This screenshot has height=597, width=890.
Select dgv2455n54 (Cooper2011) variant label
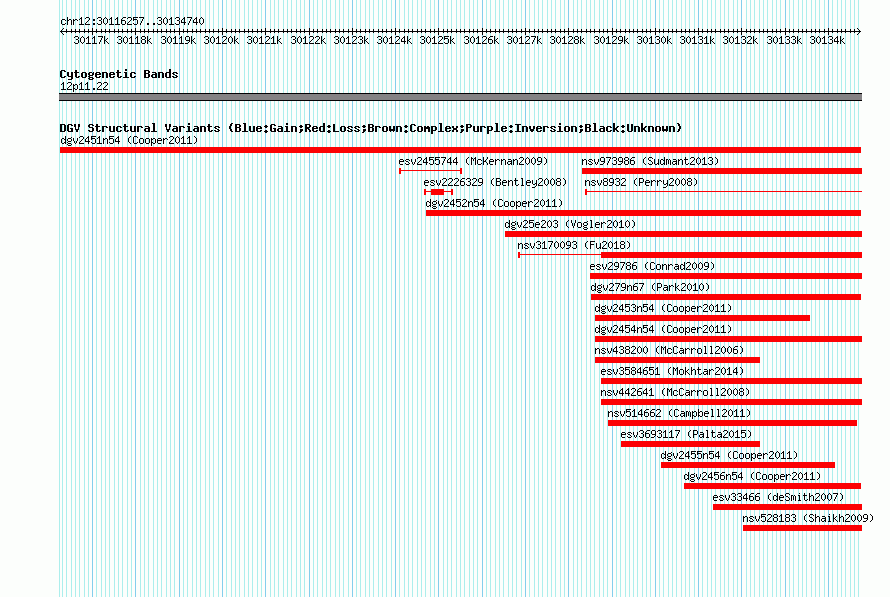tap(729, 455)
